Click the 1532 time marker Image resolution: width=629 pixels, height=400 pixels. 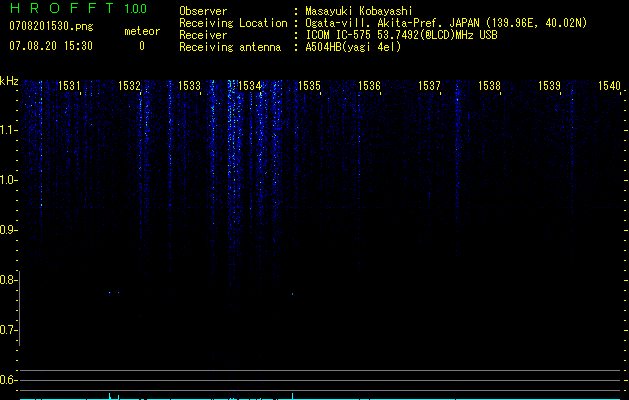click(x=129, y=85)
